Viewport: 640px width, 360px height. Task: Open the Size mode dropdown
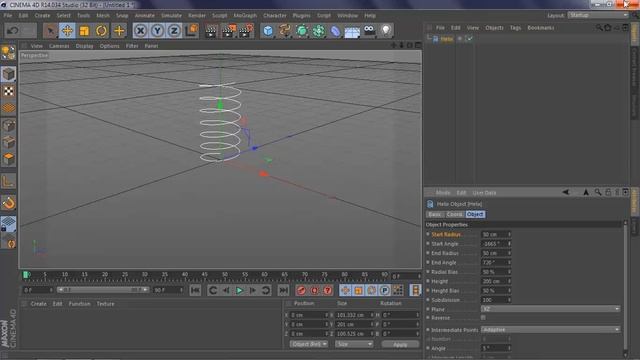coord(354,344)
